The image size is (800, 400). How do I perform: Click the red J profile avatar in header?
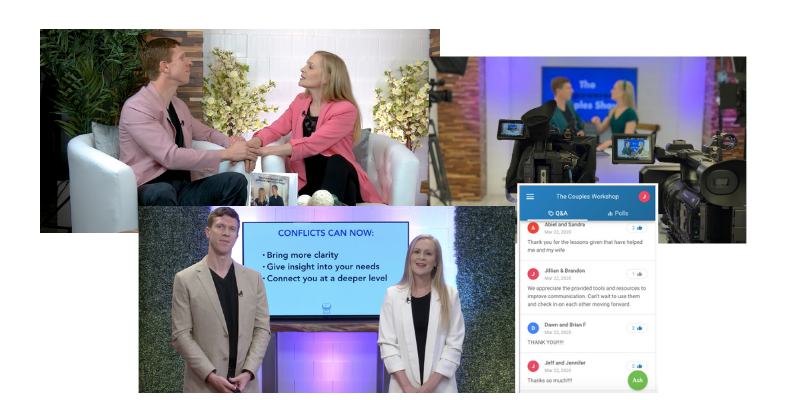click(x=644, y=197)
